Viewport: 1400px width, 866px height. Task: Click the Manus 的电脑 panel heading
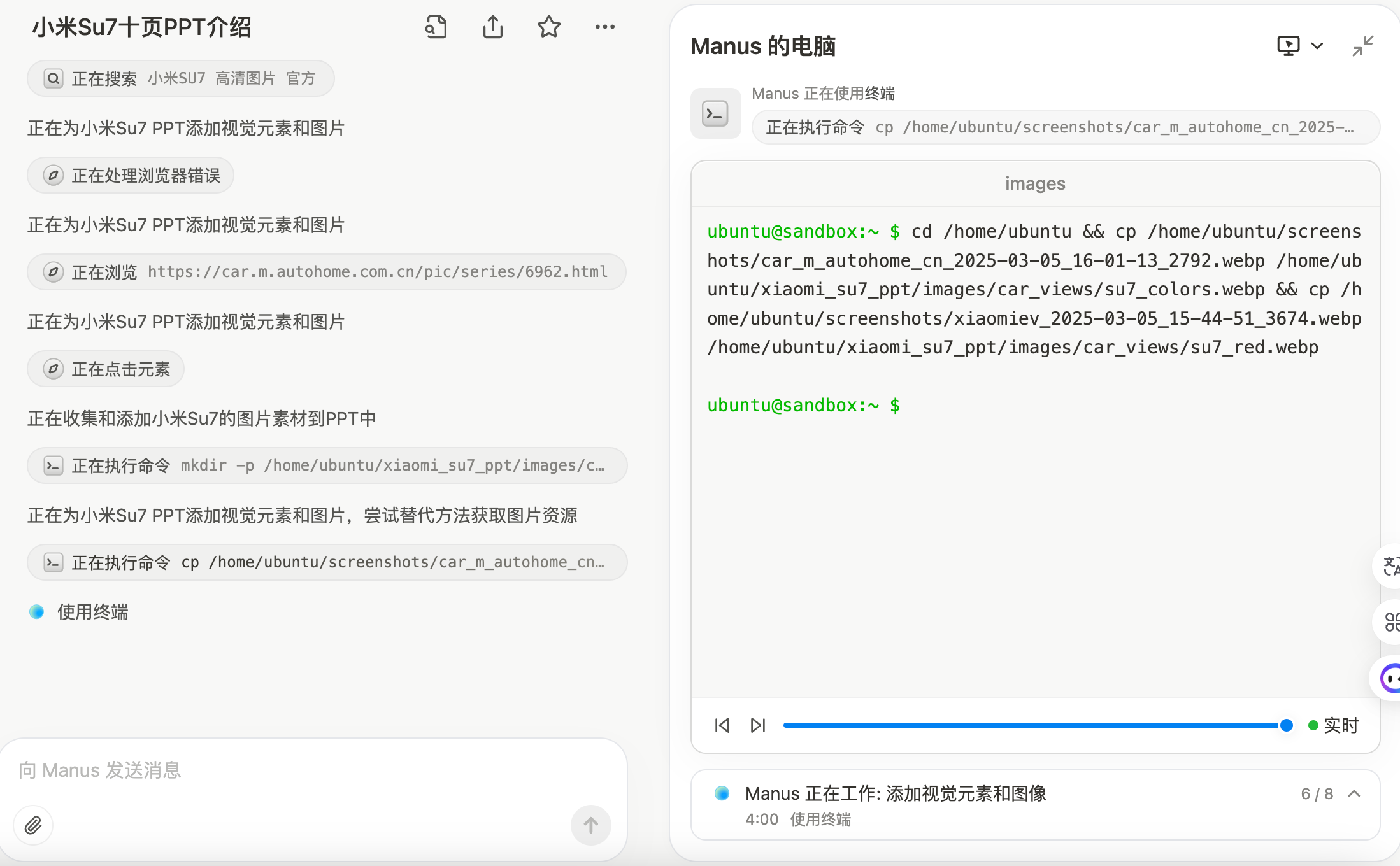[x=763, y=46]
